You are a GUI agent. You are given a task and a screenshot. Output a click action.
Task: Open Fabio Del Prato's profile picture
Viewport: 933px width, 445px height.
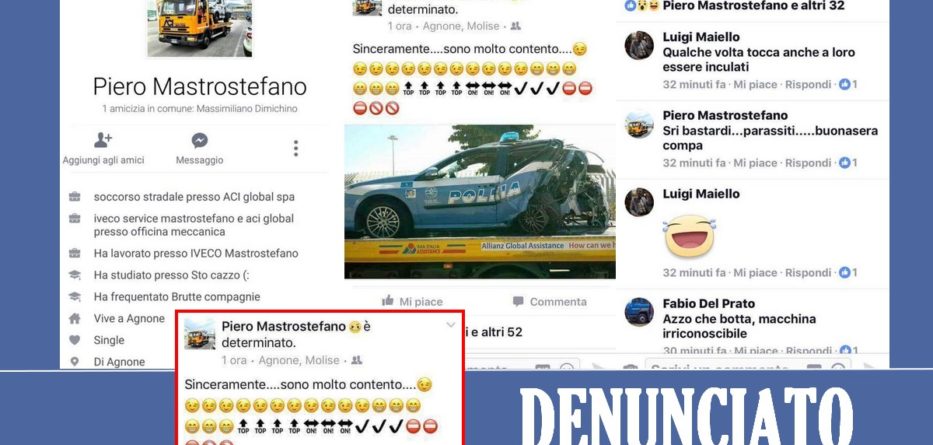coord(639,312)
